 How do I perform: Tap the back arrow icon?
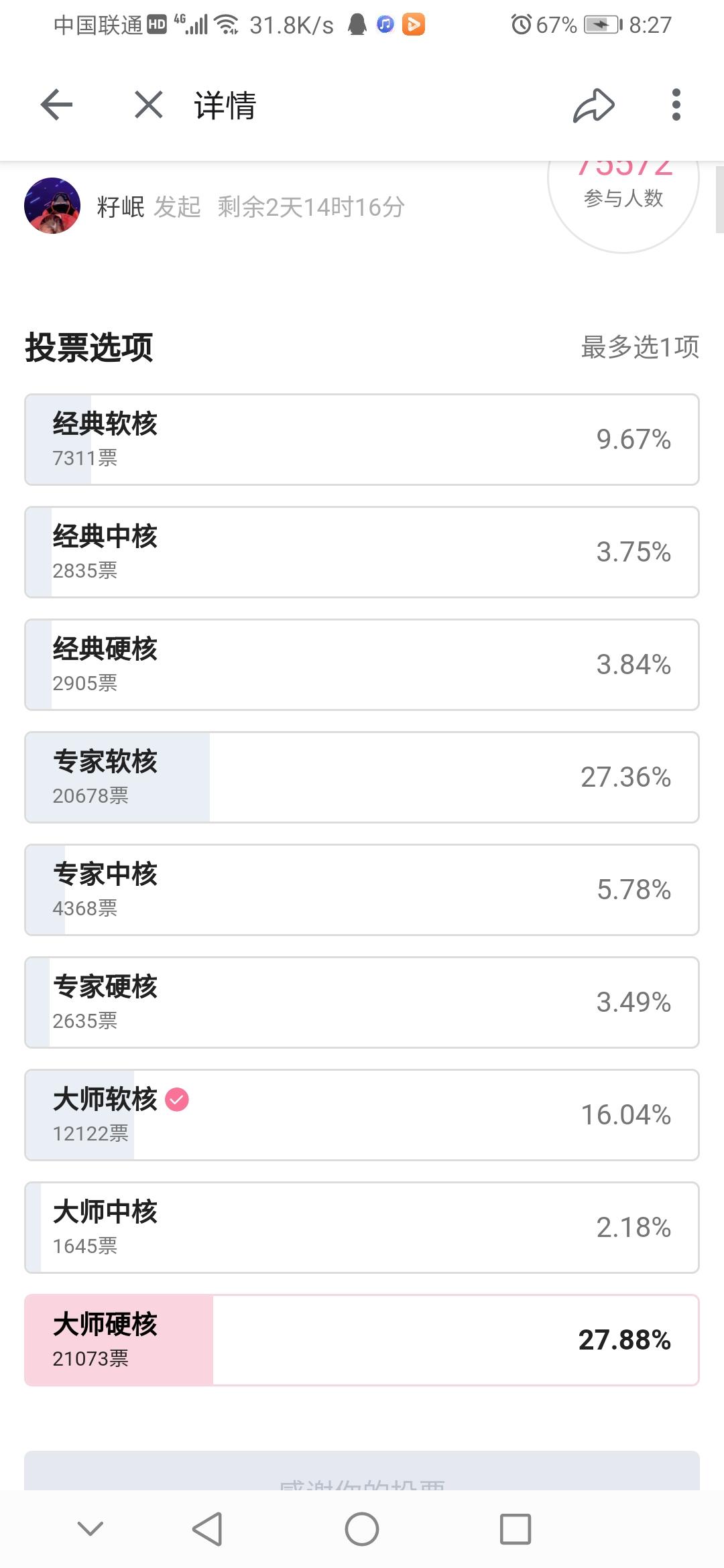pyautogui.click(x=56, y=105)
